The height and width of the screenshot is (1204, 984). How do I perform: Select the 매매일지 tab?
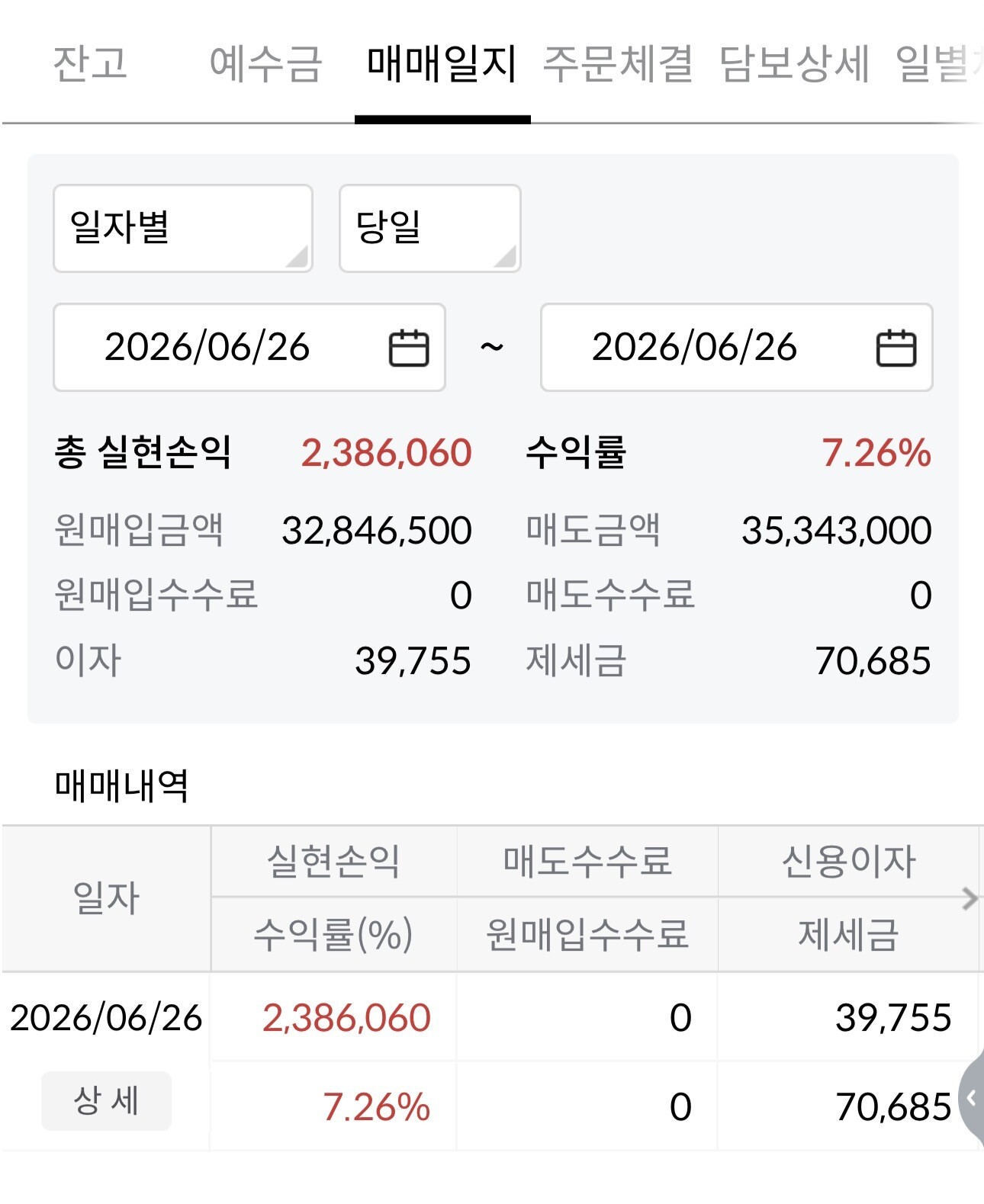pyautogui.click(x=442, y=63)
